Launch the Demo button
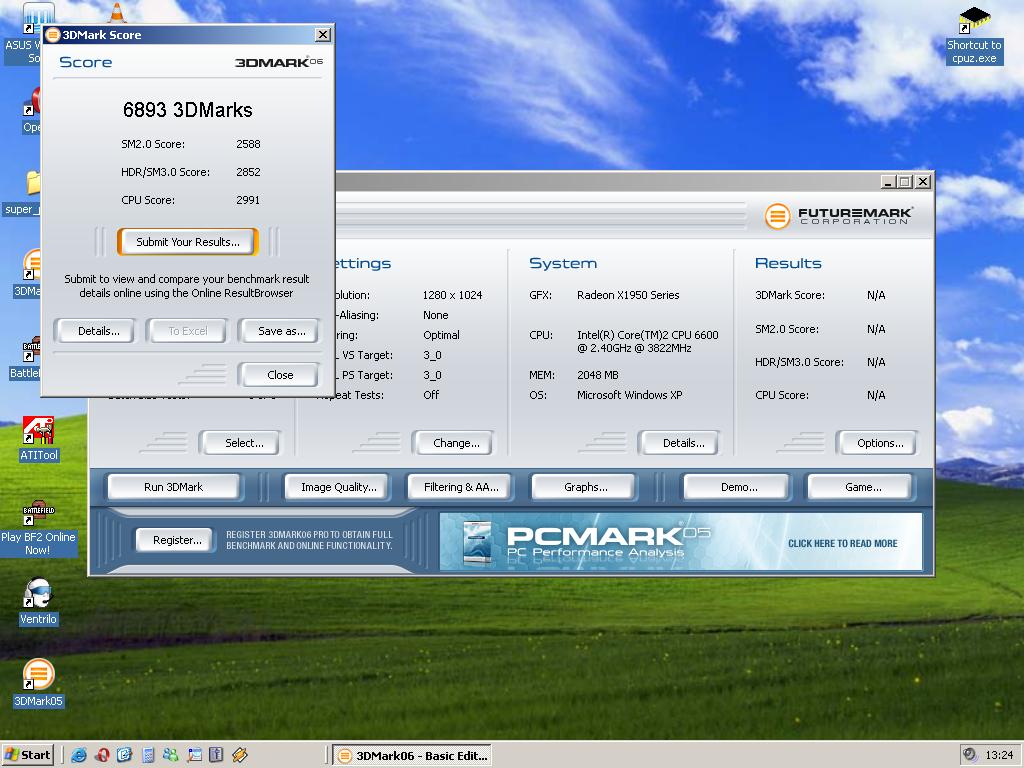This screenshot has height=768, width=1024. [739, 487]
